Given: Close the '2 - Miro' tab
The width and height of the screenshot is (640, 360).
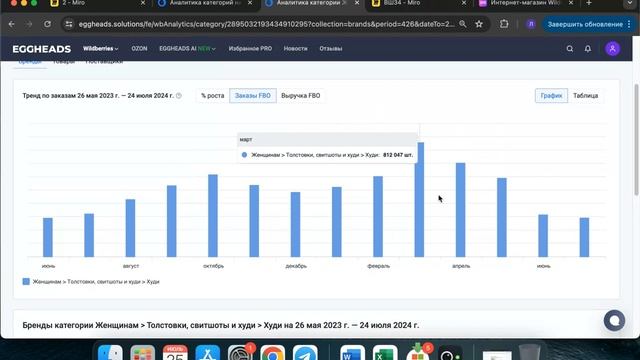Looking at the screenshot, I should [x=142, y=3].
